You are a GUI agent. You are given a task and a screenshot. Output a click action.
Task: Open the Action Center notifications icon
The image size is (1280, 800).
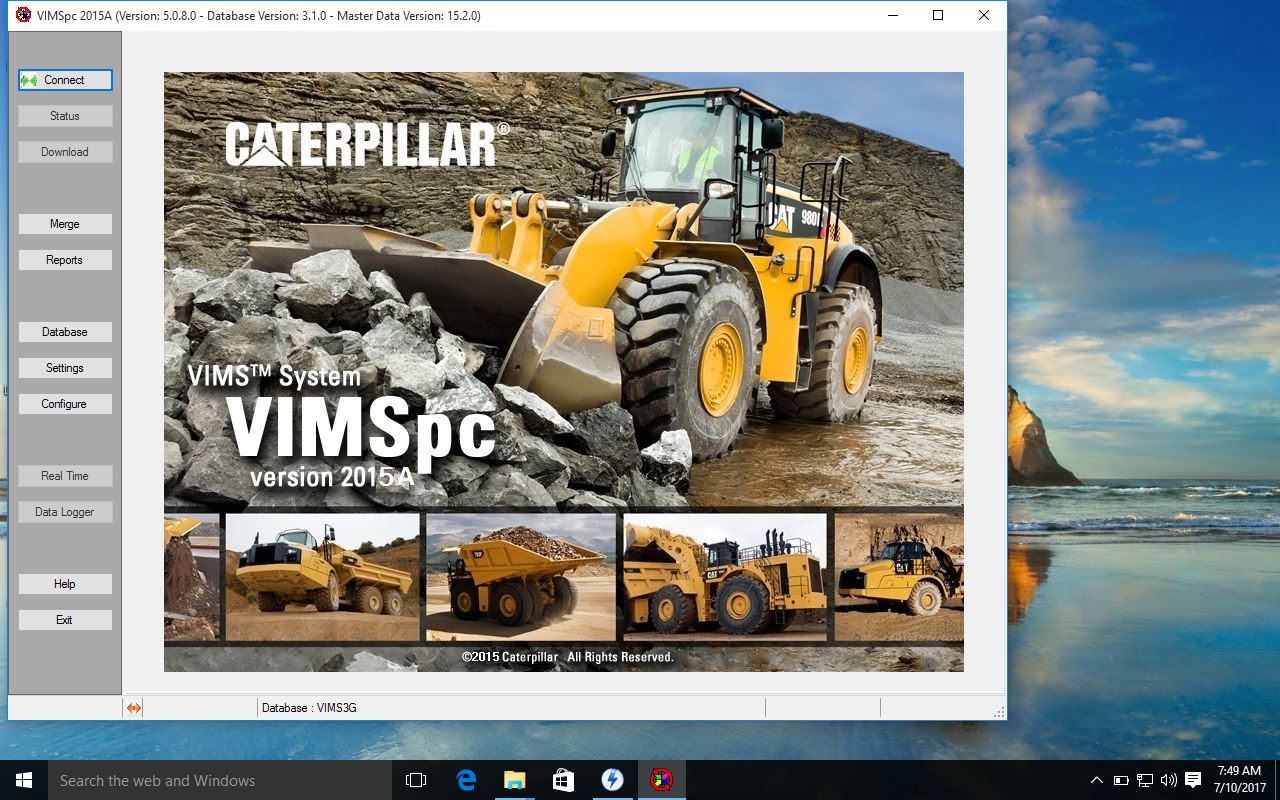pyautogui.click(x=1193, y=780)
